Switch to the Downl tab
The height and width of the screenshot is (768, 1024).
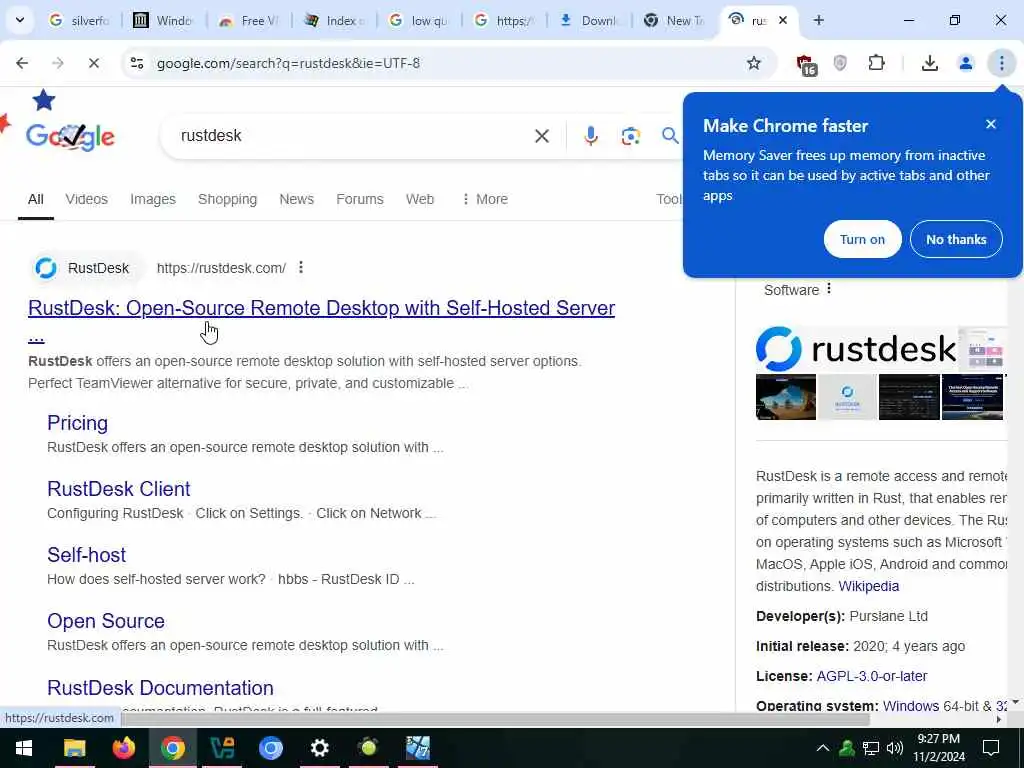[x=590, y=21]
